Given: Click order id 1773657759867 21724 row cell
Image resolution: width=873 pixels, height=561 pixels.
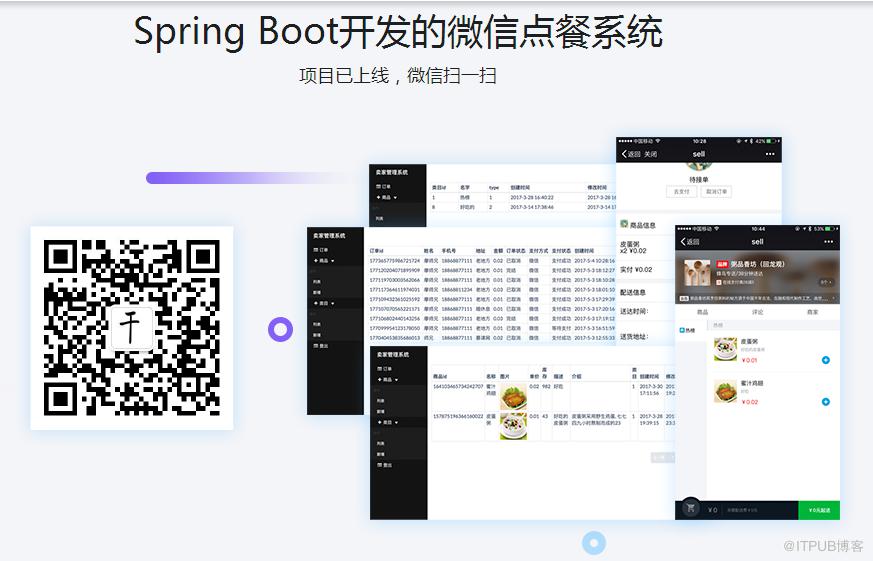Looking at the screenshot, I should point(395,260).
